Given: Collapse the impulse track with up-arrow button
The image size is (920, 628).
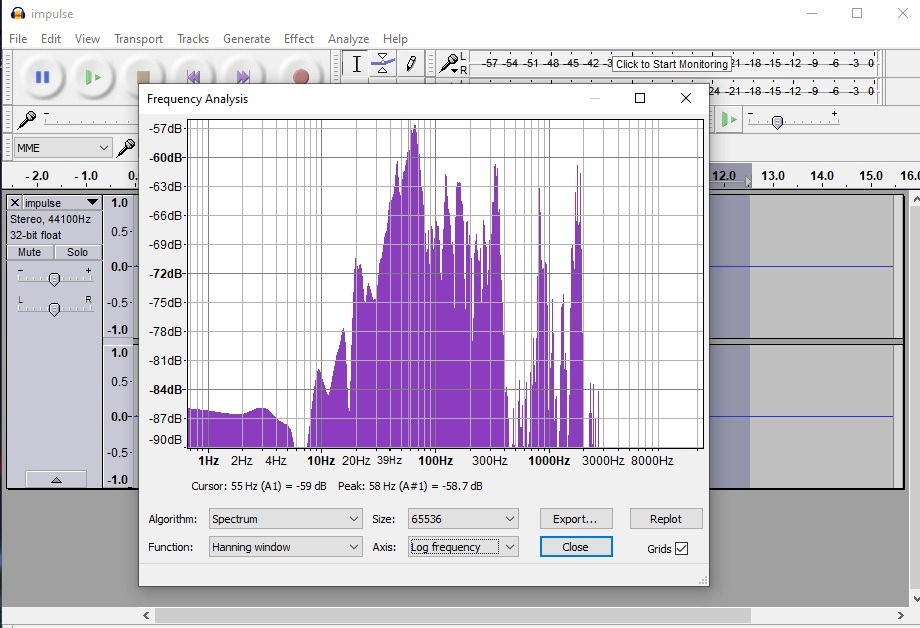Looking at the screenshot, I should (x=56, y=480).
